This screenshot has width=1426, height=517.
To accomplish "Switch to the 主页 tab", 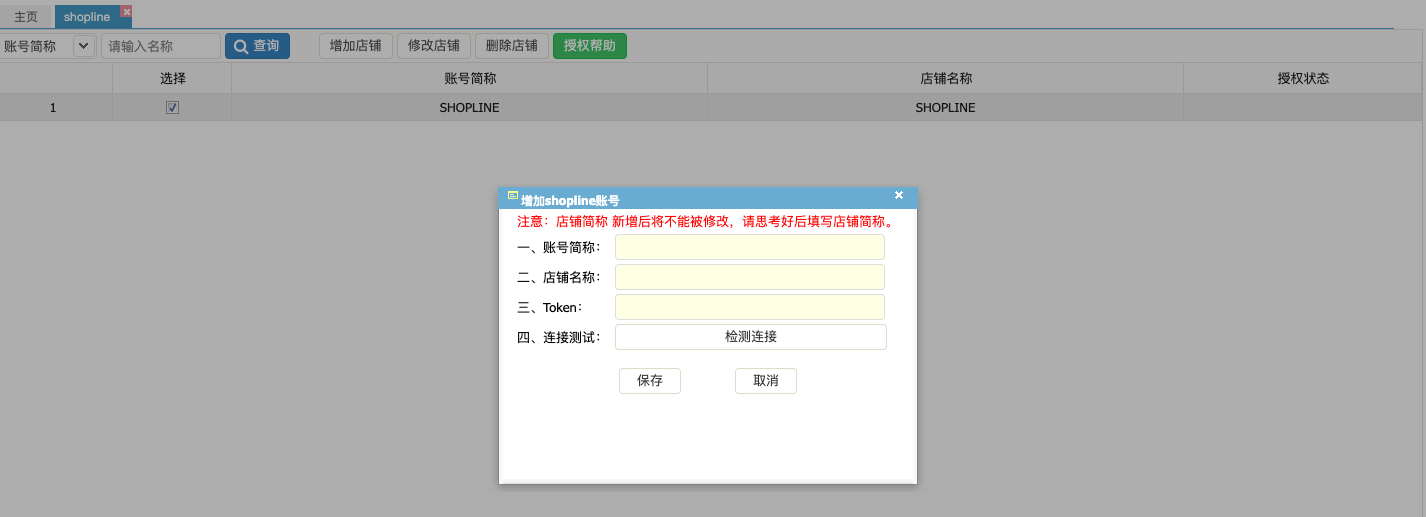I will click(26, 17).
